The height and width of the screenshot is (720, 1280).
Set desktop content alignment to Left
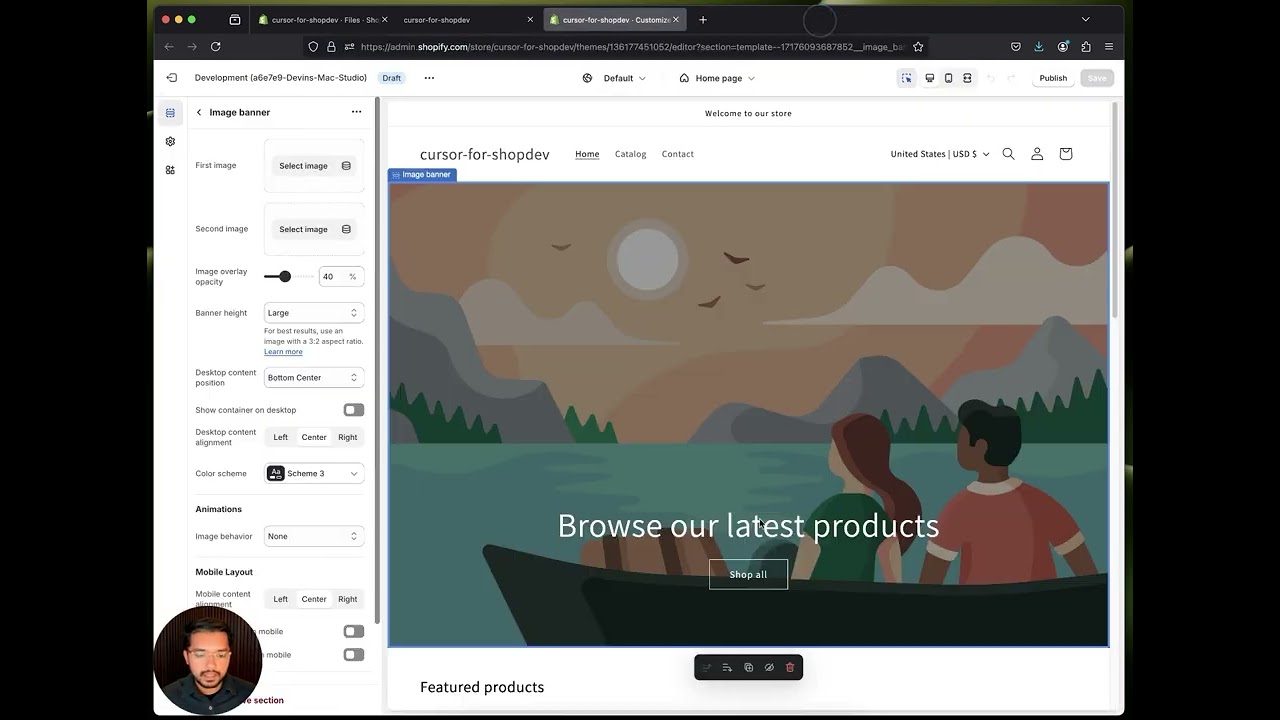tap(281, 437)
